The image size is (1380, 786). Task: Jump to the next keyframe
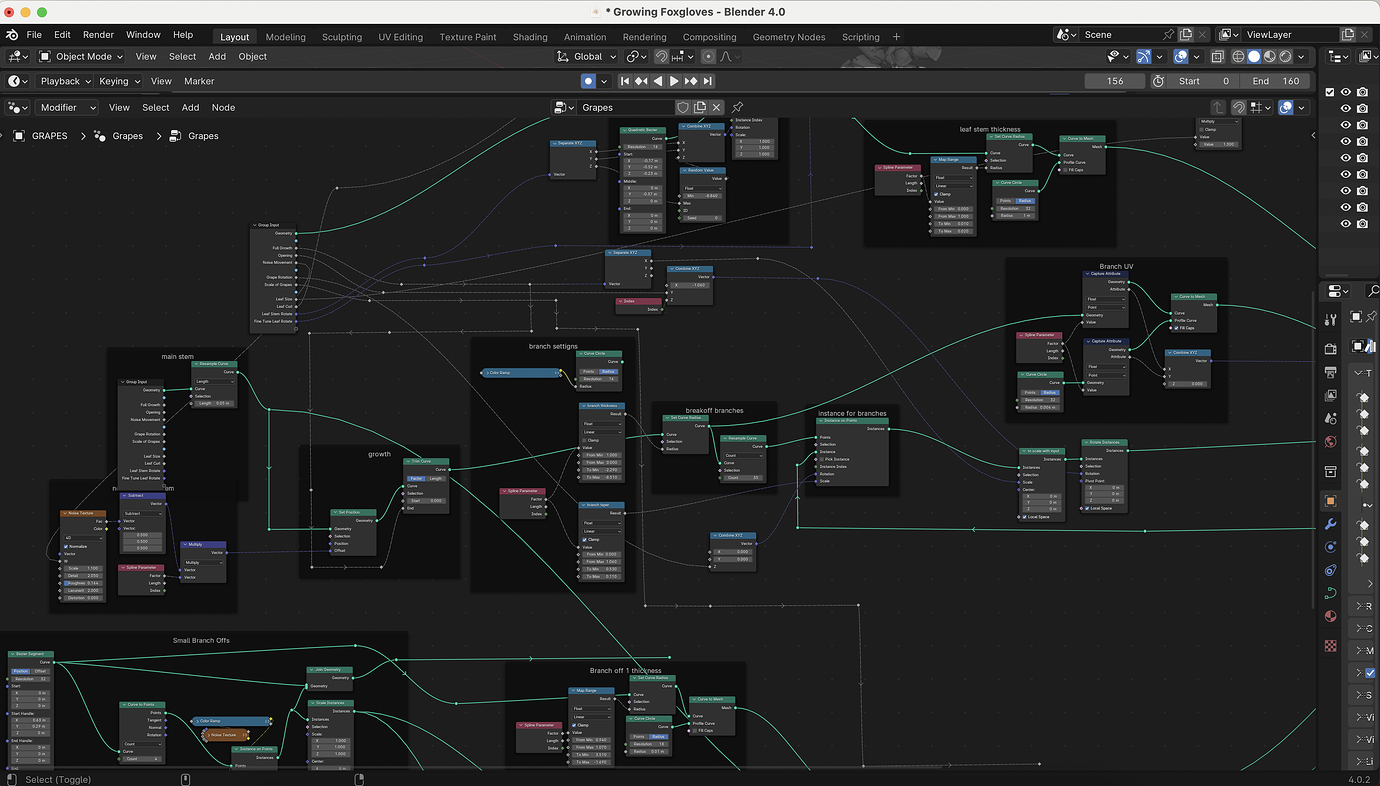pyautogui.click(x=691, y=81)
